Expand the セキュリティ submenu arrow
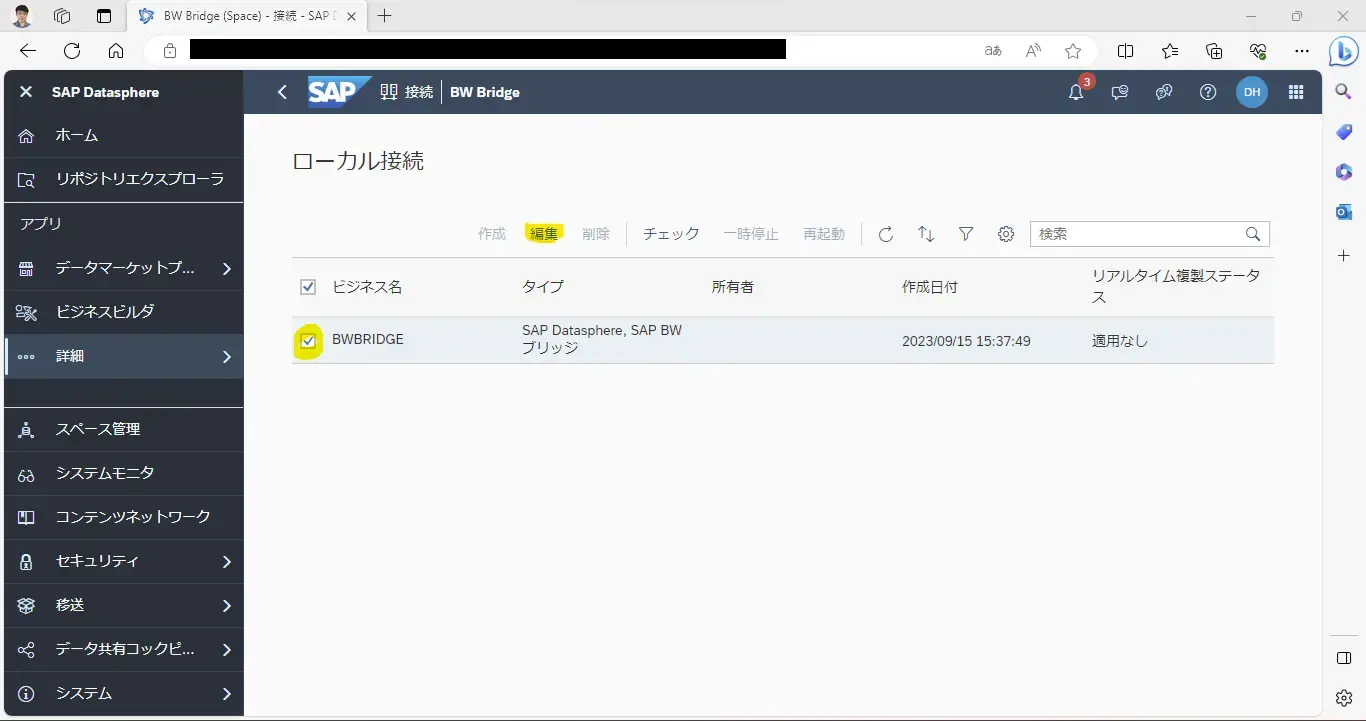This screenshot has height=721, width=1366. (x=227, y=562)
